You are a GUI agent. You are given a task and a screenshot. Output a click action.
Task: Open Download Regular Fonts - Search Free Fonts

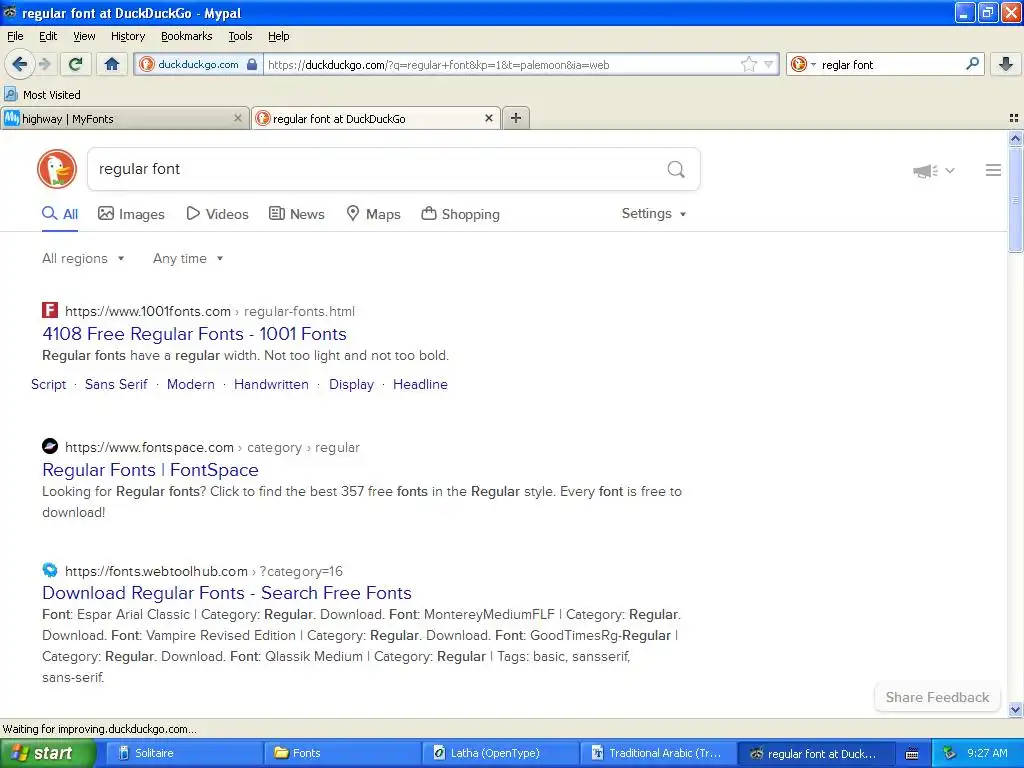[x=227, y=593]
